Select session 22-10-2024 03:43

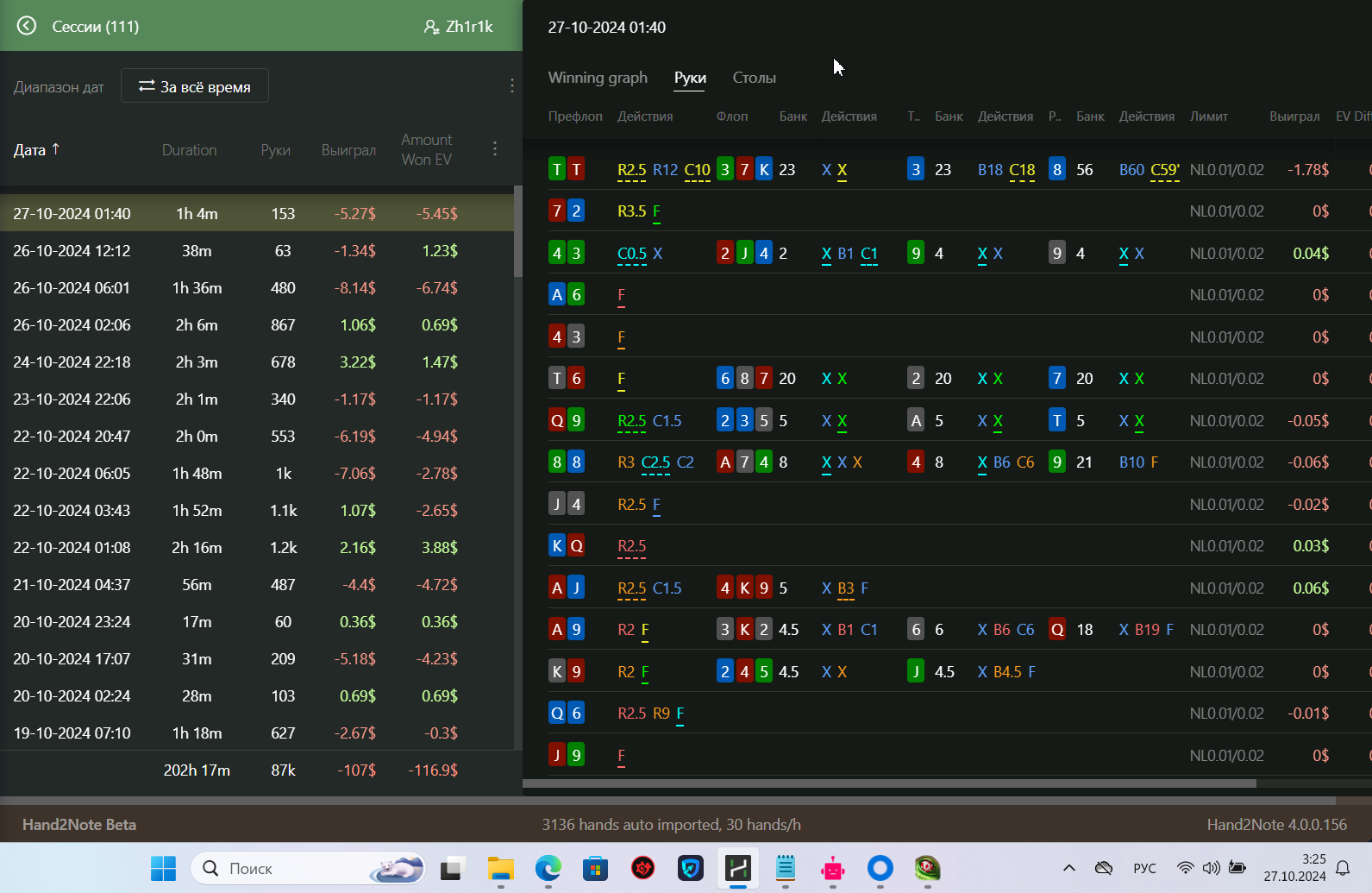click(x=257, y=510)
